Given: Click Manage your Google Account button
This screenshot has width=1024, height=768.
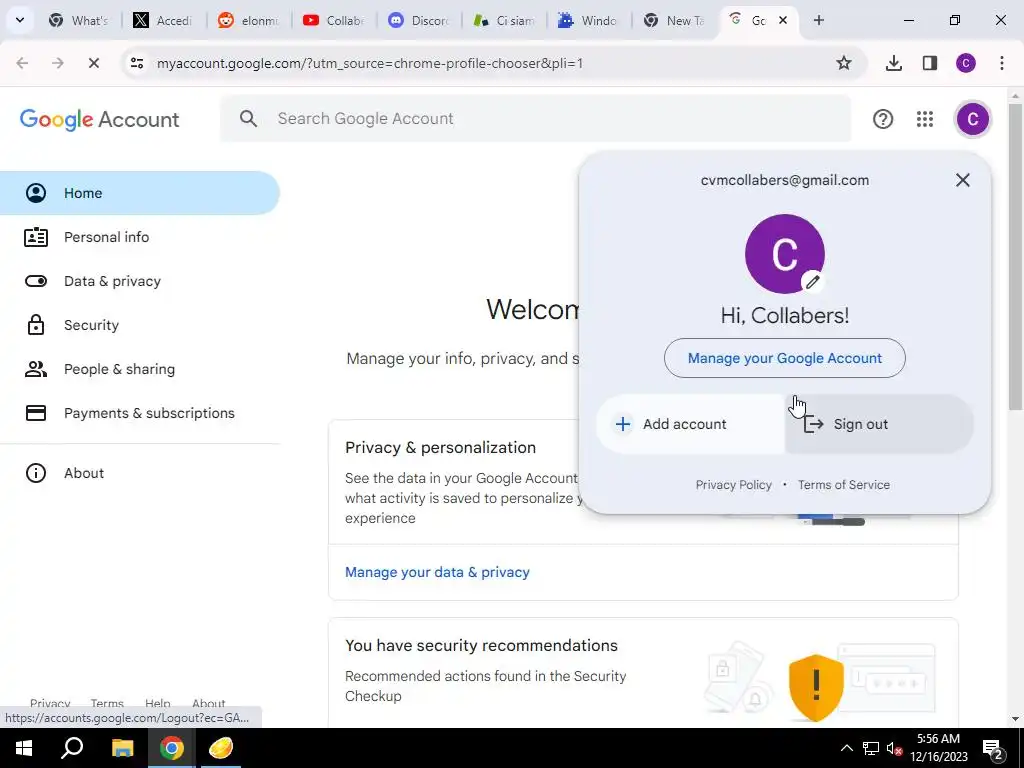Looking at the screenshot, I should tap(784, 358).
